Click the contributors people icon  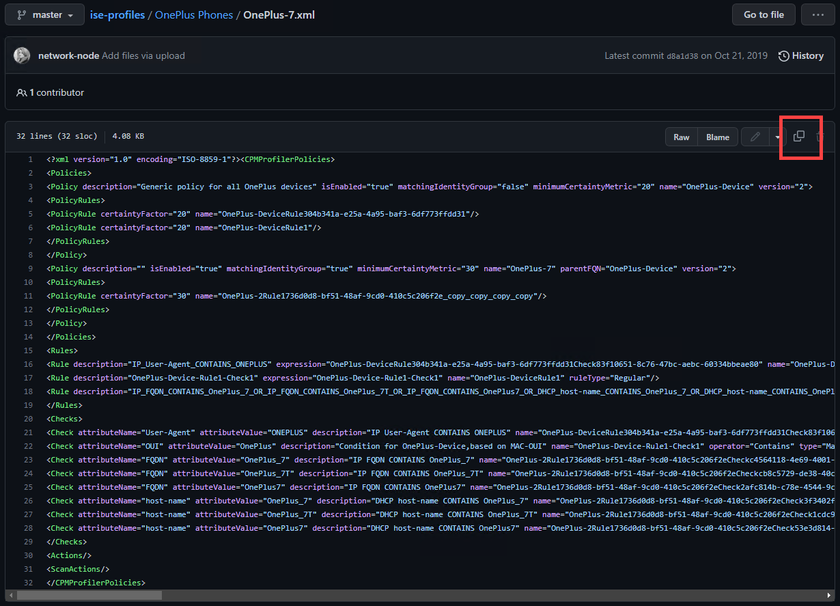21,93
